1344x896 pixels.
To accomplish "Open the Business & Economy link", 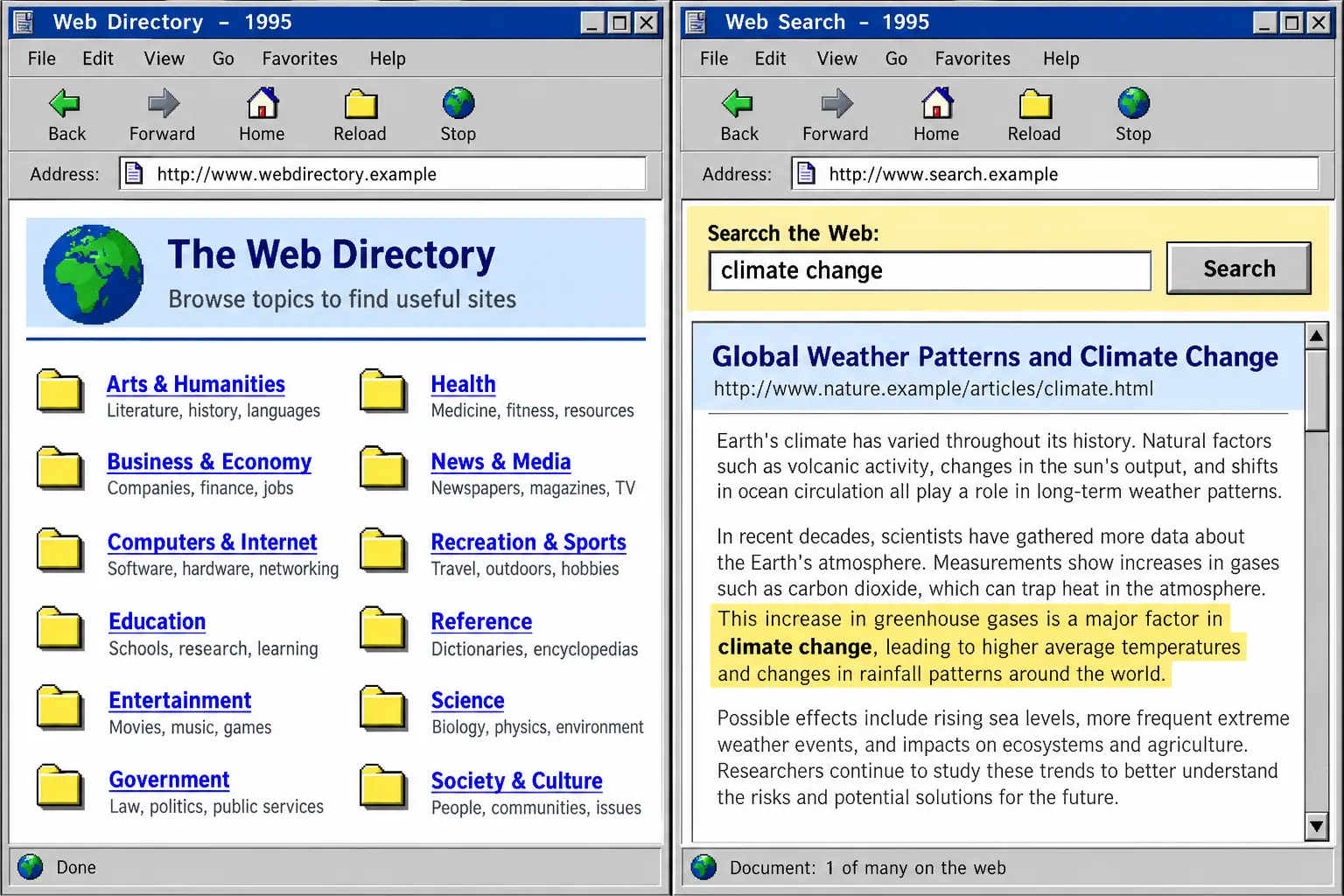I will click(x=209, y=462).
